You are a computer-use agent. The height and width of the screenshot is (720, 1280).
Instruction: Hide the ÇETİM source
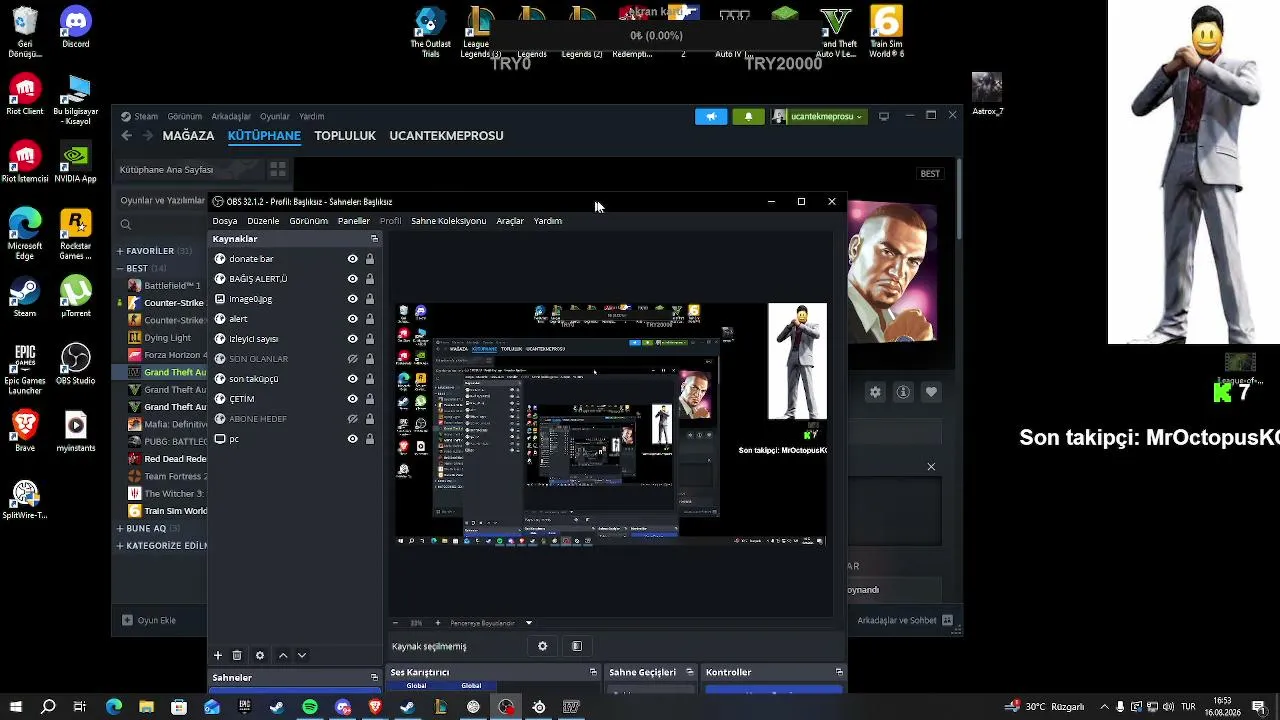pos(352,399)
